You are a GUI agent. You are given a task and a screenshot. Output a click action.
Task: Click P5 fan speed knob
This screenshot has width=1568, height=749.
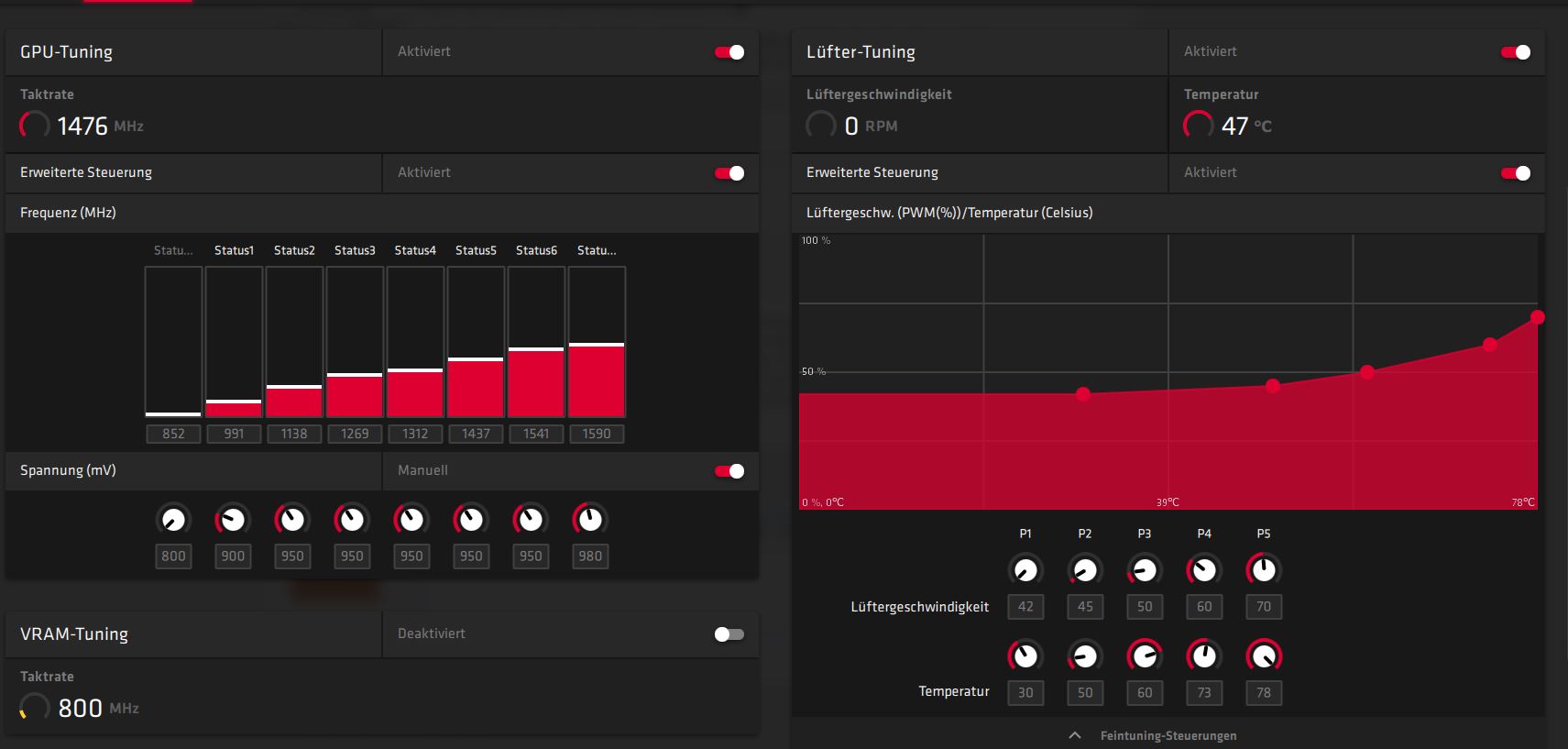pos(1264,570)
